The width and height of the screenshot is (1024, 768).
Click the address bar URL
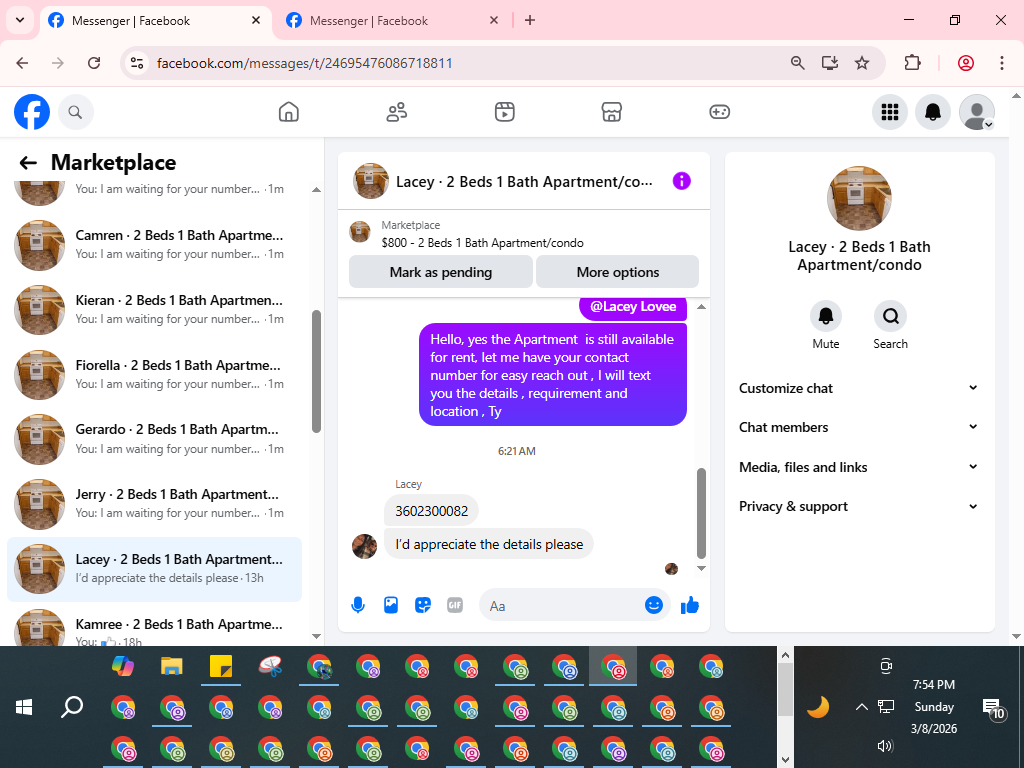(304, 63)
